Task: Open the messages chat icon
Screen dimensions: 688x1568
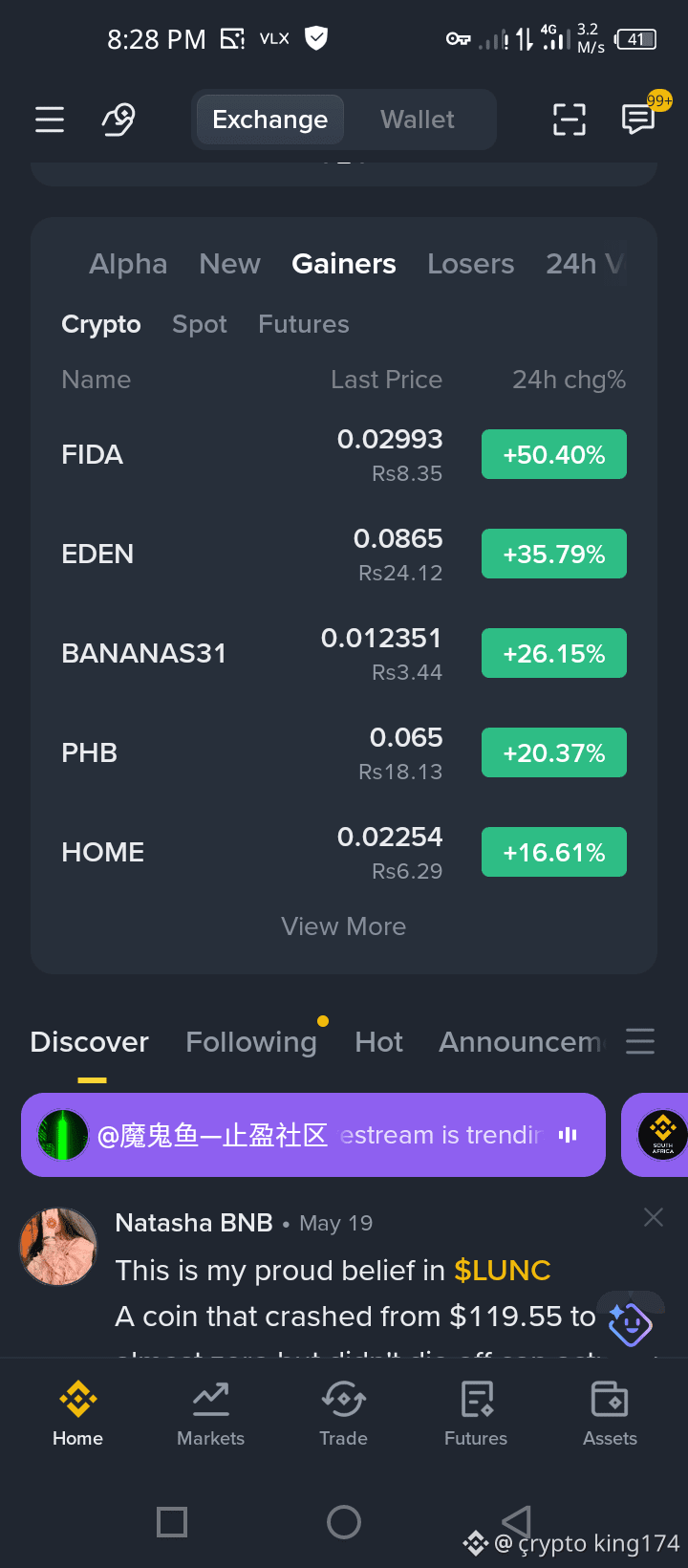Action: [x=638, y=120]
